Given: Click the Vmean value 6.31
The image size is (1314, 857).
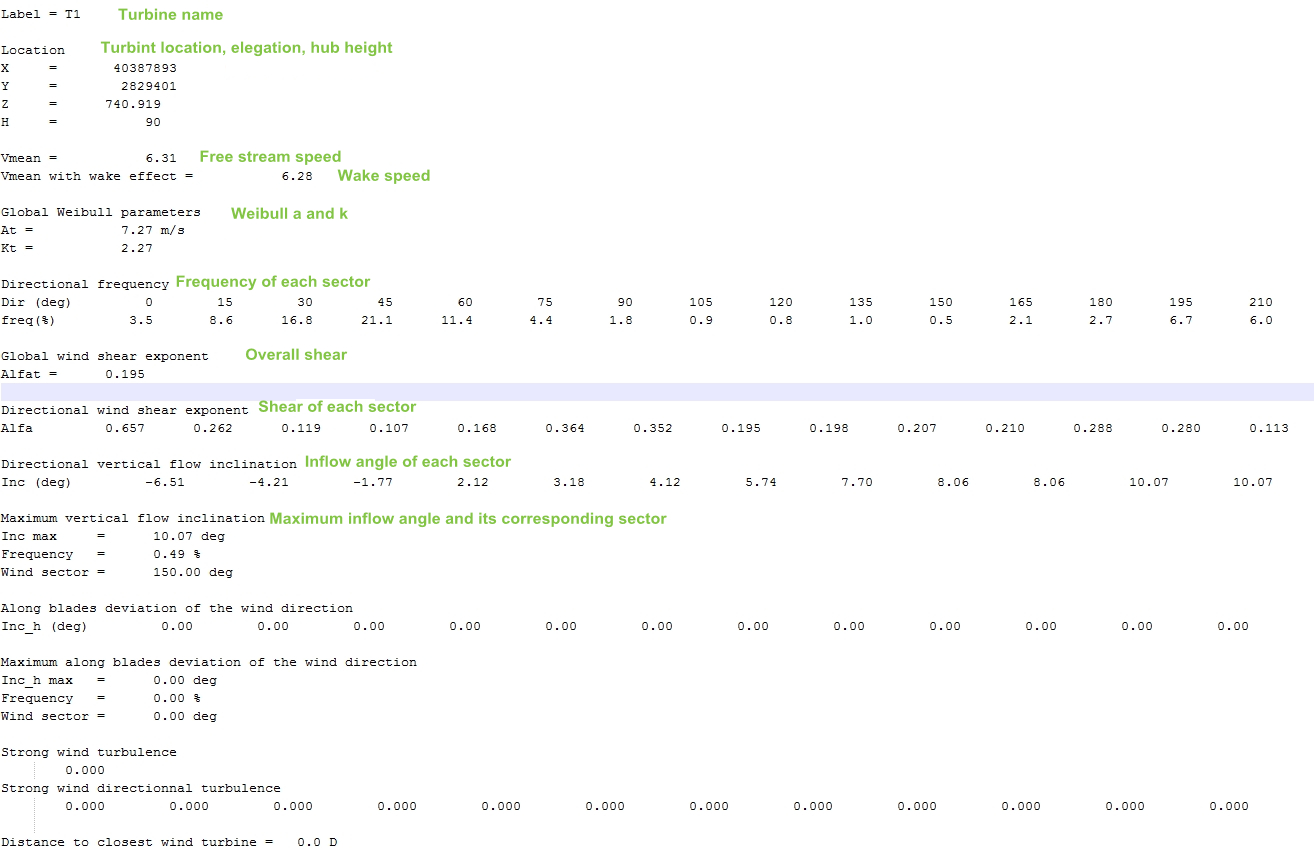Looking at the screenshot, I should [x=161, y=158].
